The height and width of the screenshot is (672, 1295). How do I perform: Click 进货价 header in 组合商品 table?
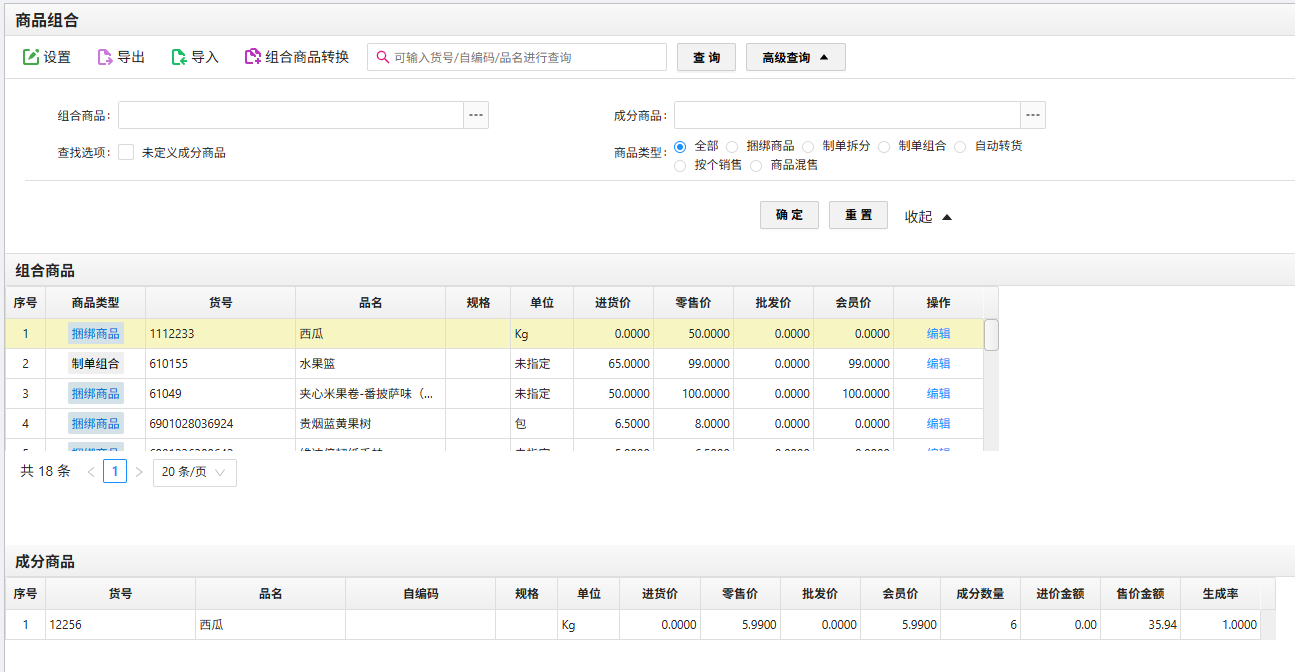pos(614,303)
